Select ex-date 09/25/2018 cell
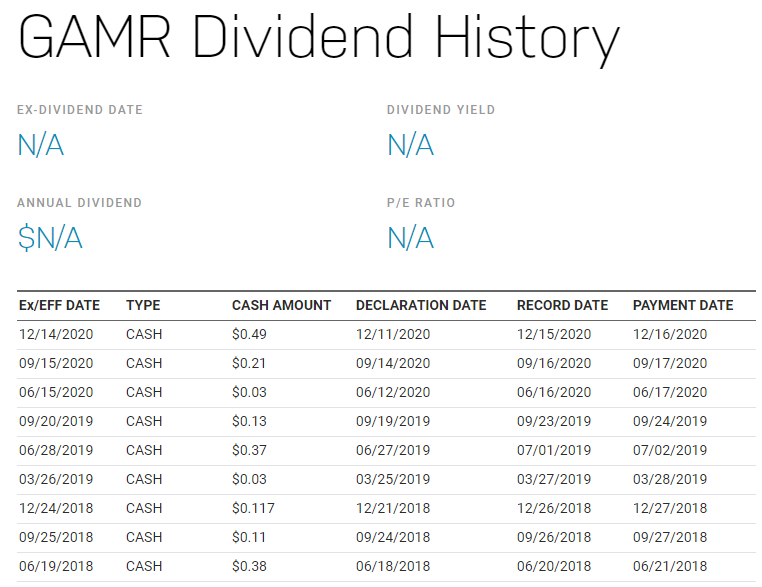Viewport: 762px width, 587px height. click(x=56, y=537)
